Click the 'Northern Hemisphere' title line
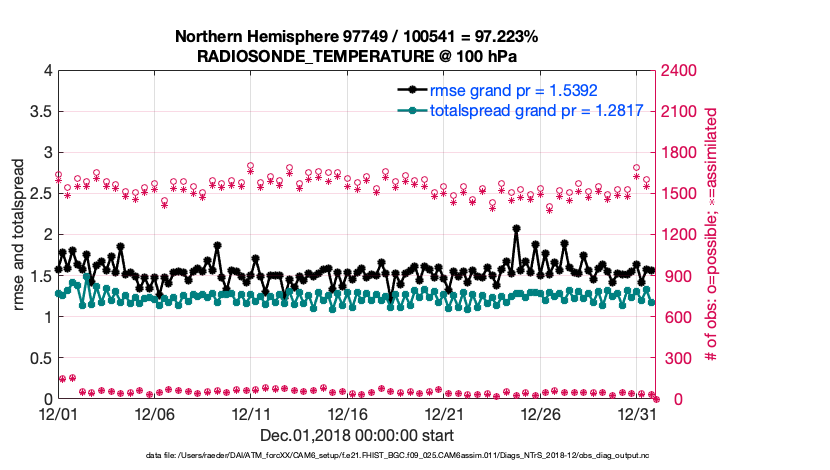The image size is (830, 470). point(357,37)
